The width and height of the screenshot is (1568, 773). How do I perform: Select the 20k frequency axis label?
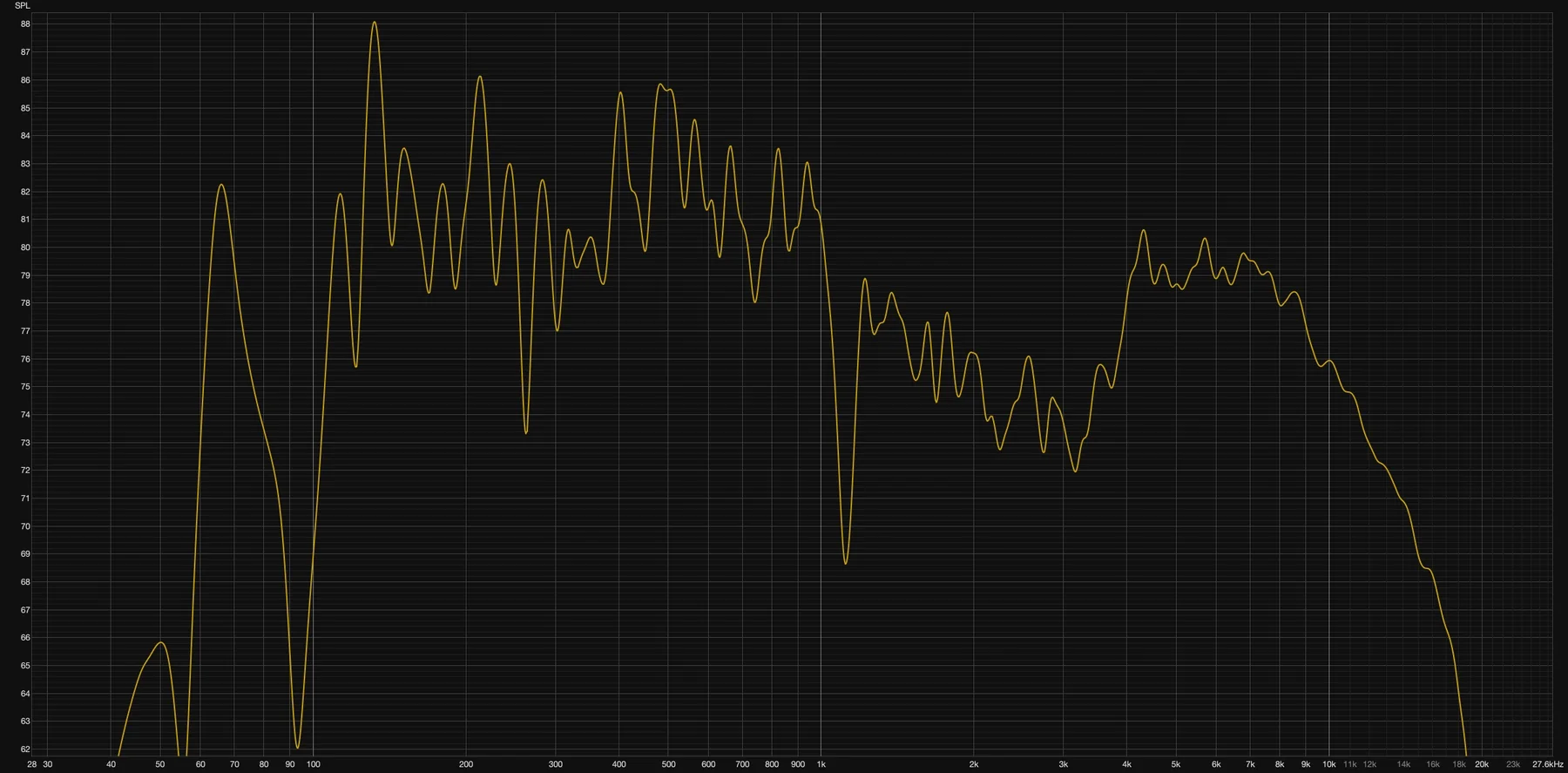tap(1482, 764)
